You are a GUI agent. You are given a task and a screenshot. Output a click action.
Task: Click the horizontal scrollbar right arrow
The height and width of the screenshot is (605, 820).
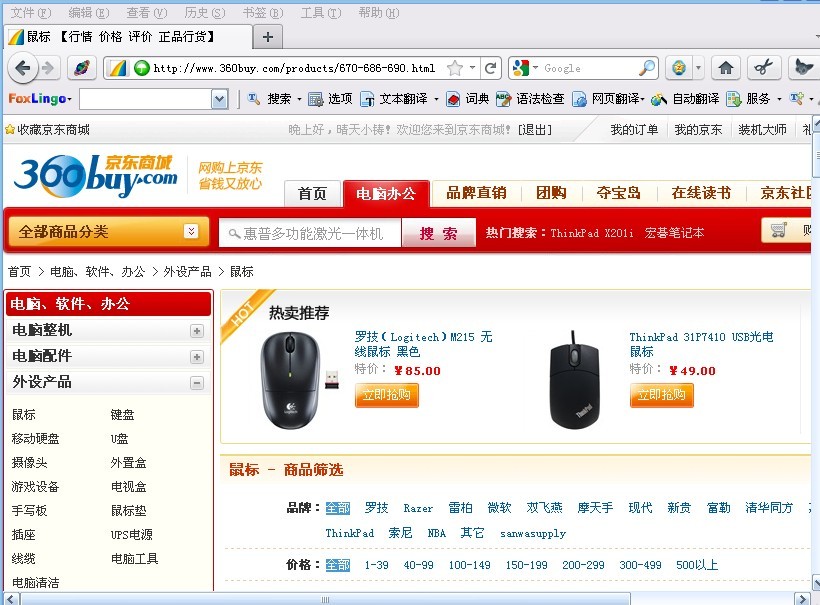[801, 599]
